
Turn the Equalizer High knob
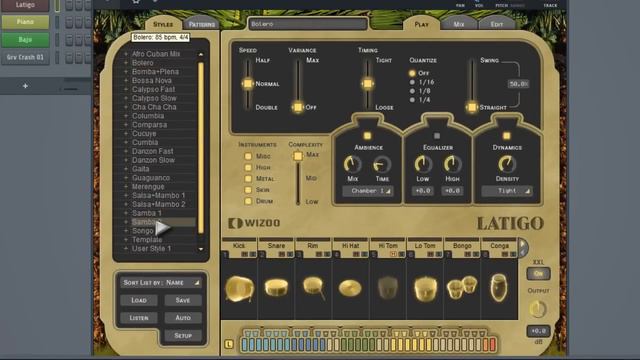pos(452,164)
